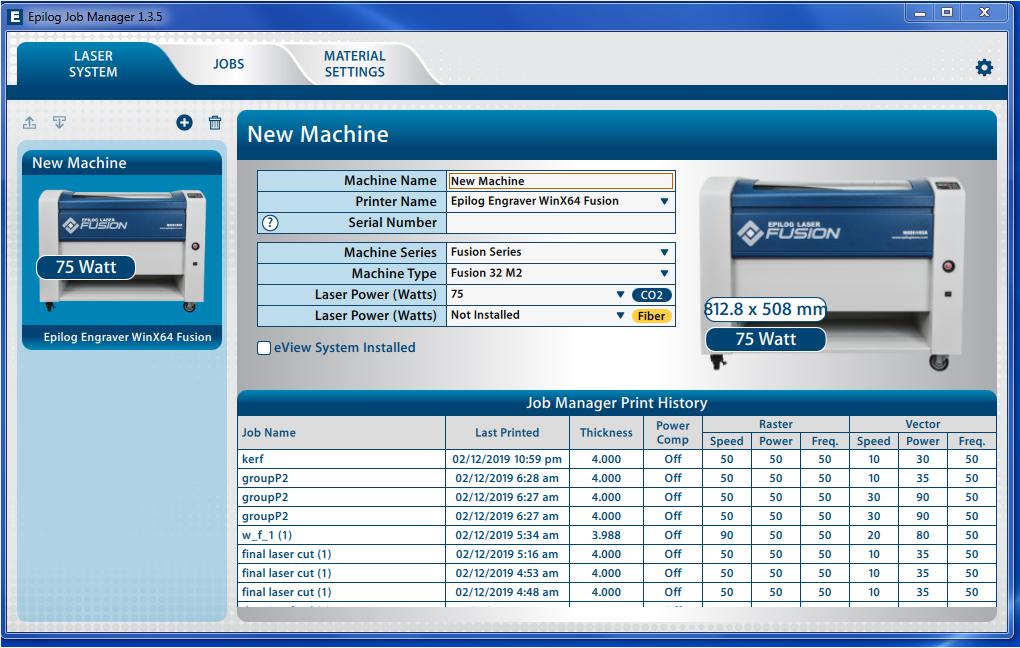Screen dimensions: 1020x648
Task: Select final laser cut (1) printed 4:53 am
Action: (x=617, y=573)
